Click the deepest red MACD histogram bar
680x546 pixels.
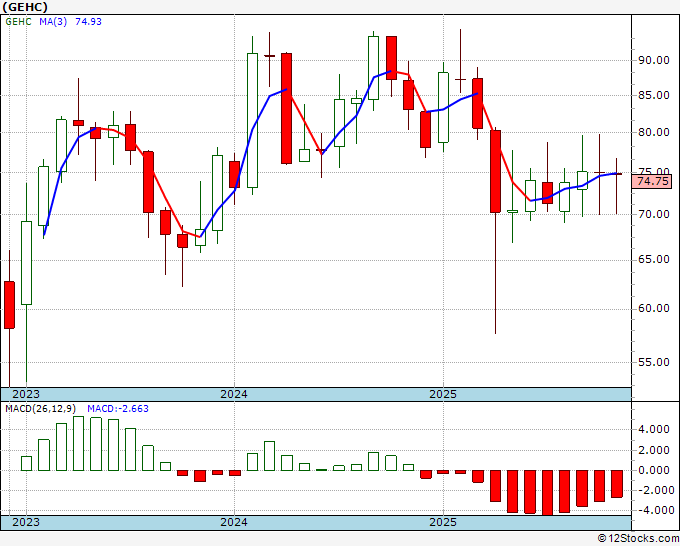click(x=547, y=493)
